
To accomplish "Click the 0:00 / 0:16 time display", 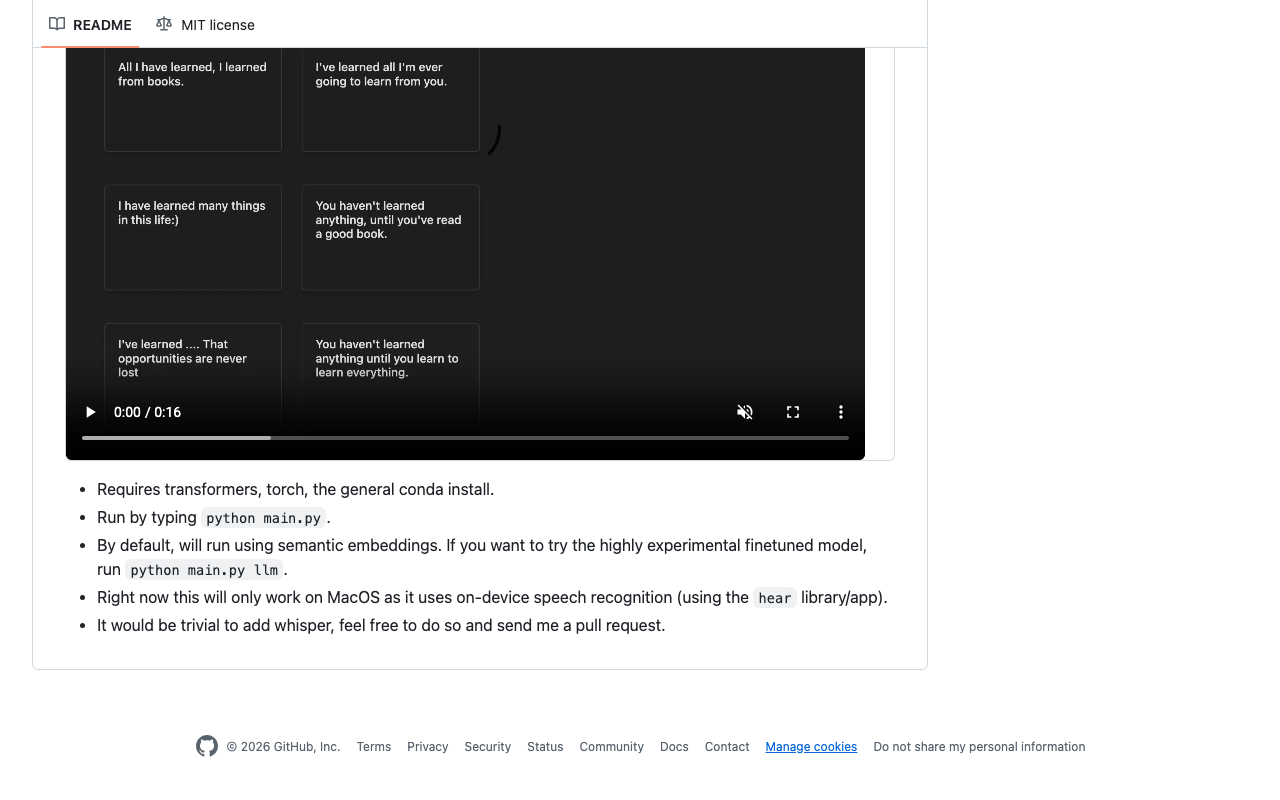I will 147,412.
